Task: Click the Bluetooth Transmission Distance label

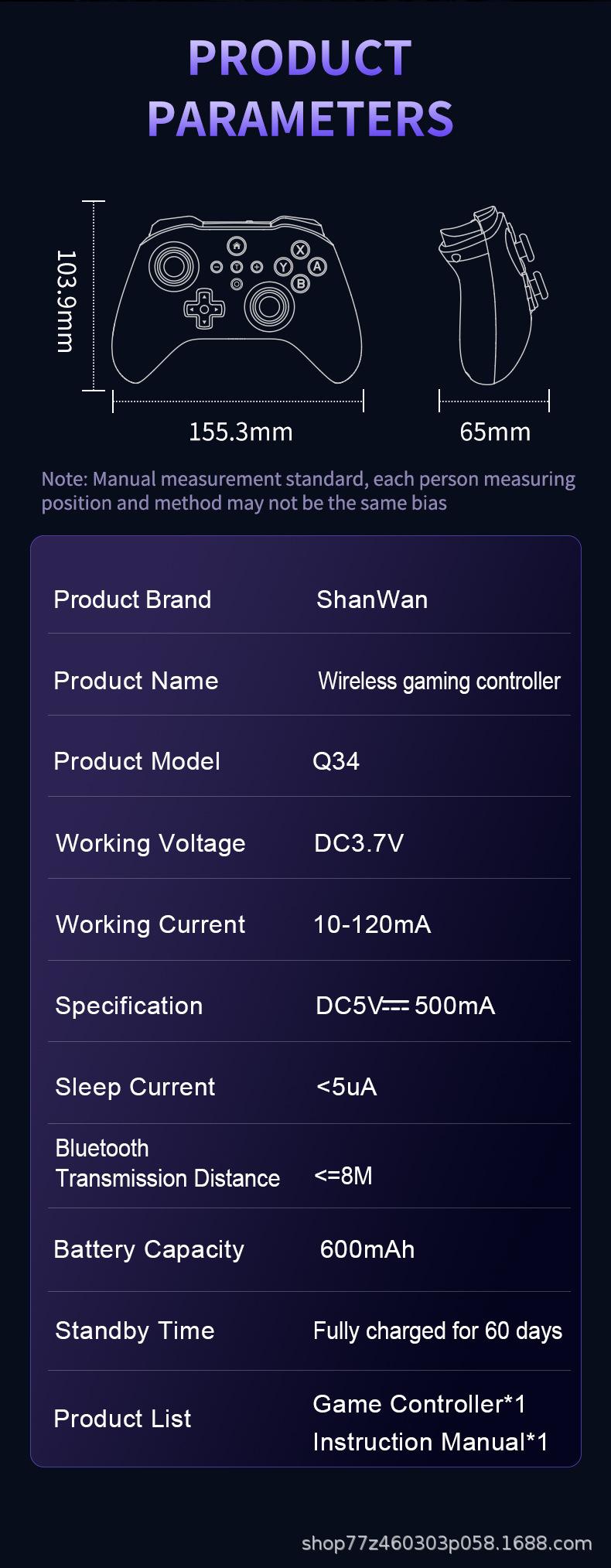Action: click(167, 1163)
